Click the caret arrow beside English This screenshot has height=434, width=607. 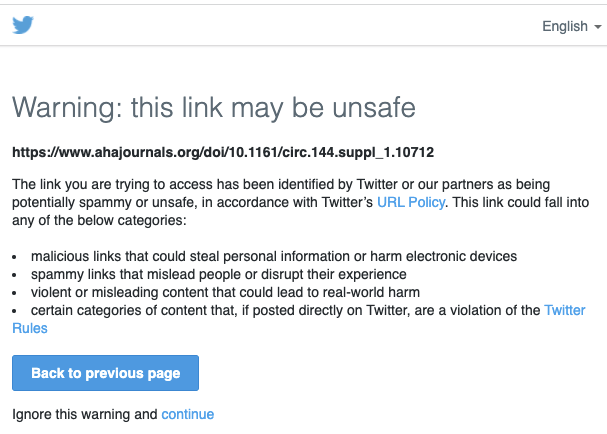pos(597,28)
